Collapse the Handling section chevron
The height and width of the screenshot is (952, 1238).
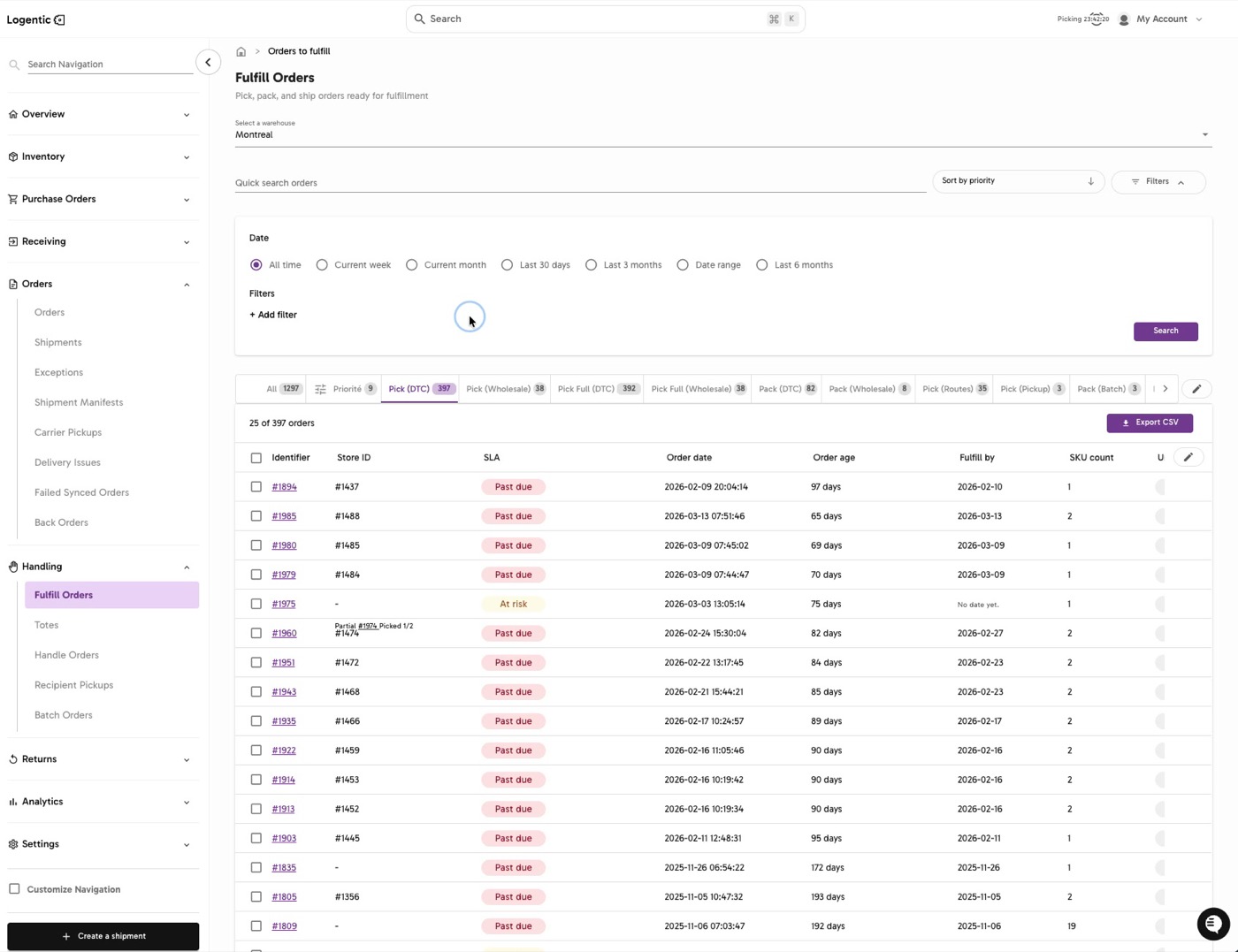(x=187, y=567)
